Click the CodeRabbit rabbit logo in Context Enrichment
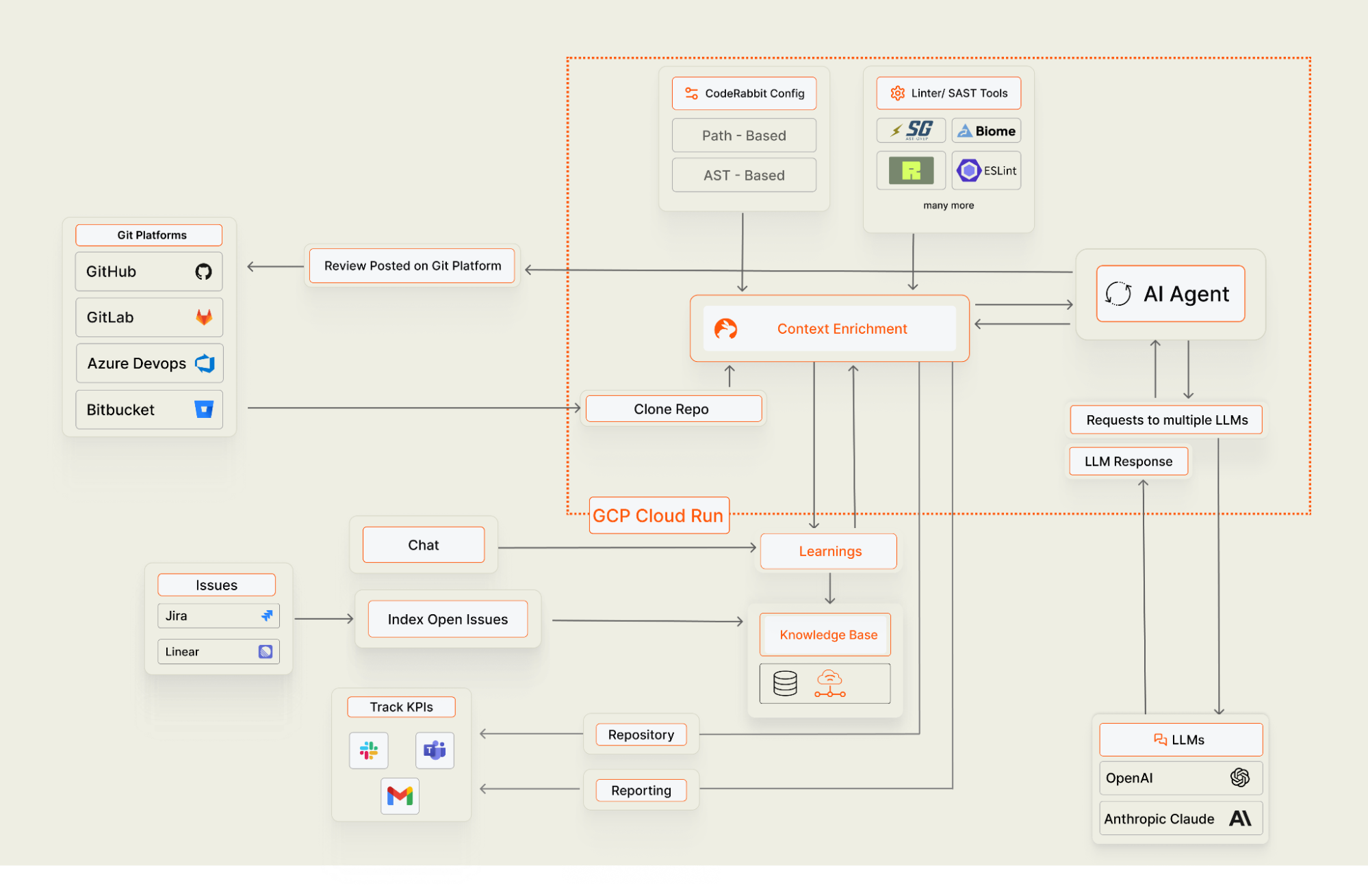The width and height of the screenshot is (1368, 896). tap(725, 329)
